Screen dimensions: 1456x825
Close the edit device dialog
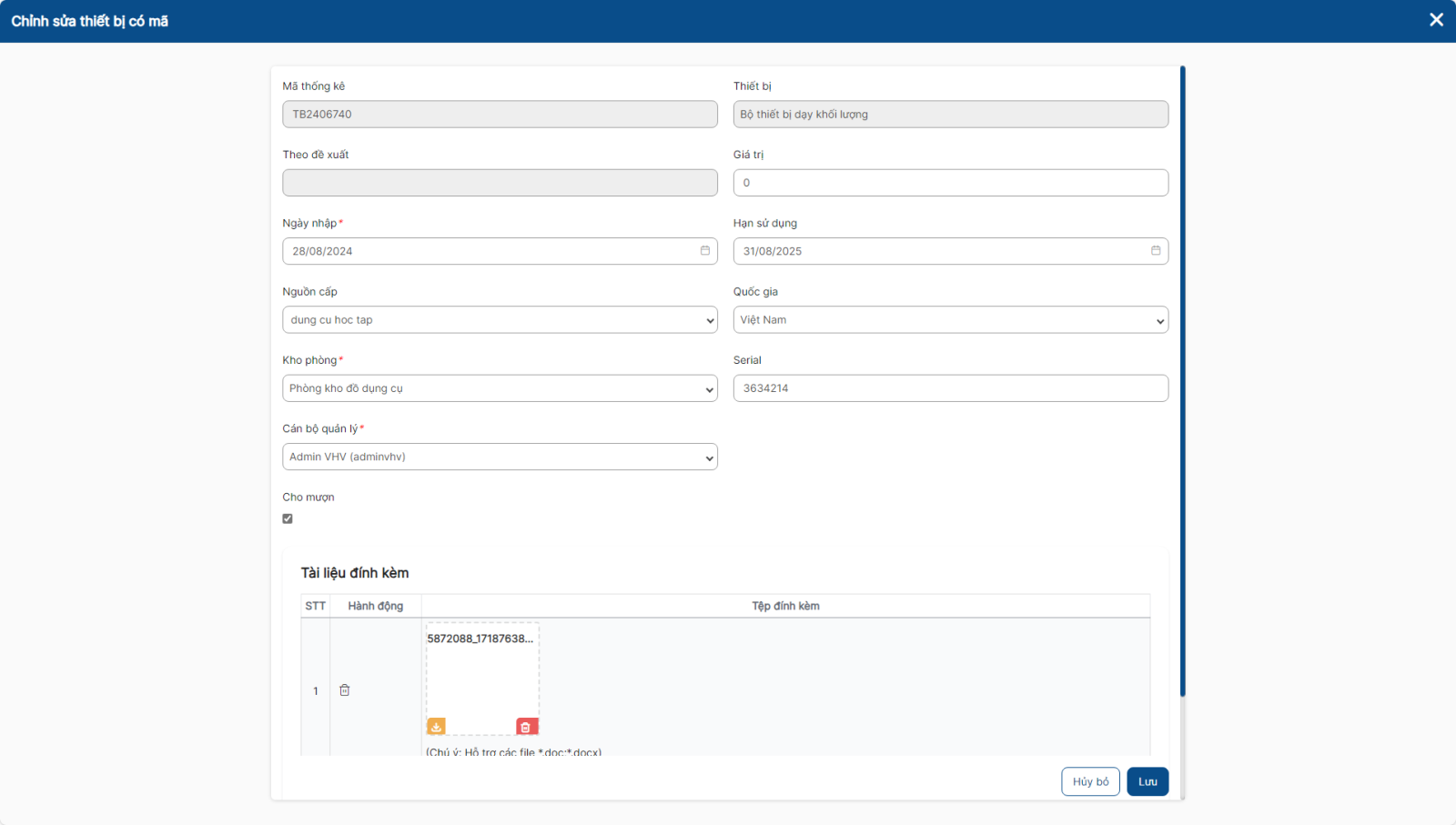(1436, 20)
